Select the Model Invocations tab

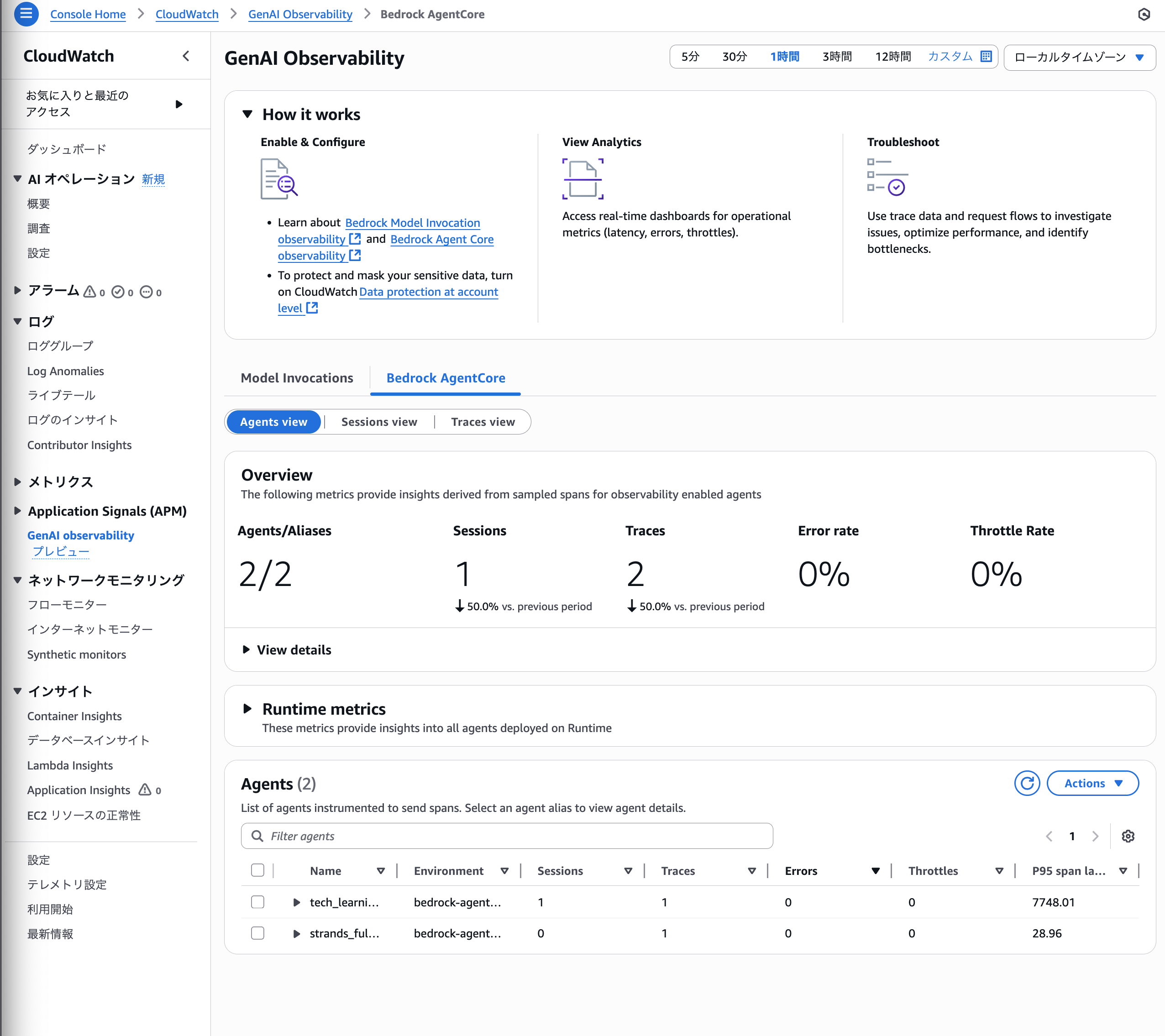click(297, 378)
